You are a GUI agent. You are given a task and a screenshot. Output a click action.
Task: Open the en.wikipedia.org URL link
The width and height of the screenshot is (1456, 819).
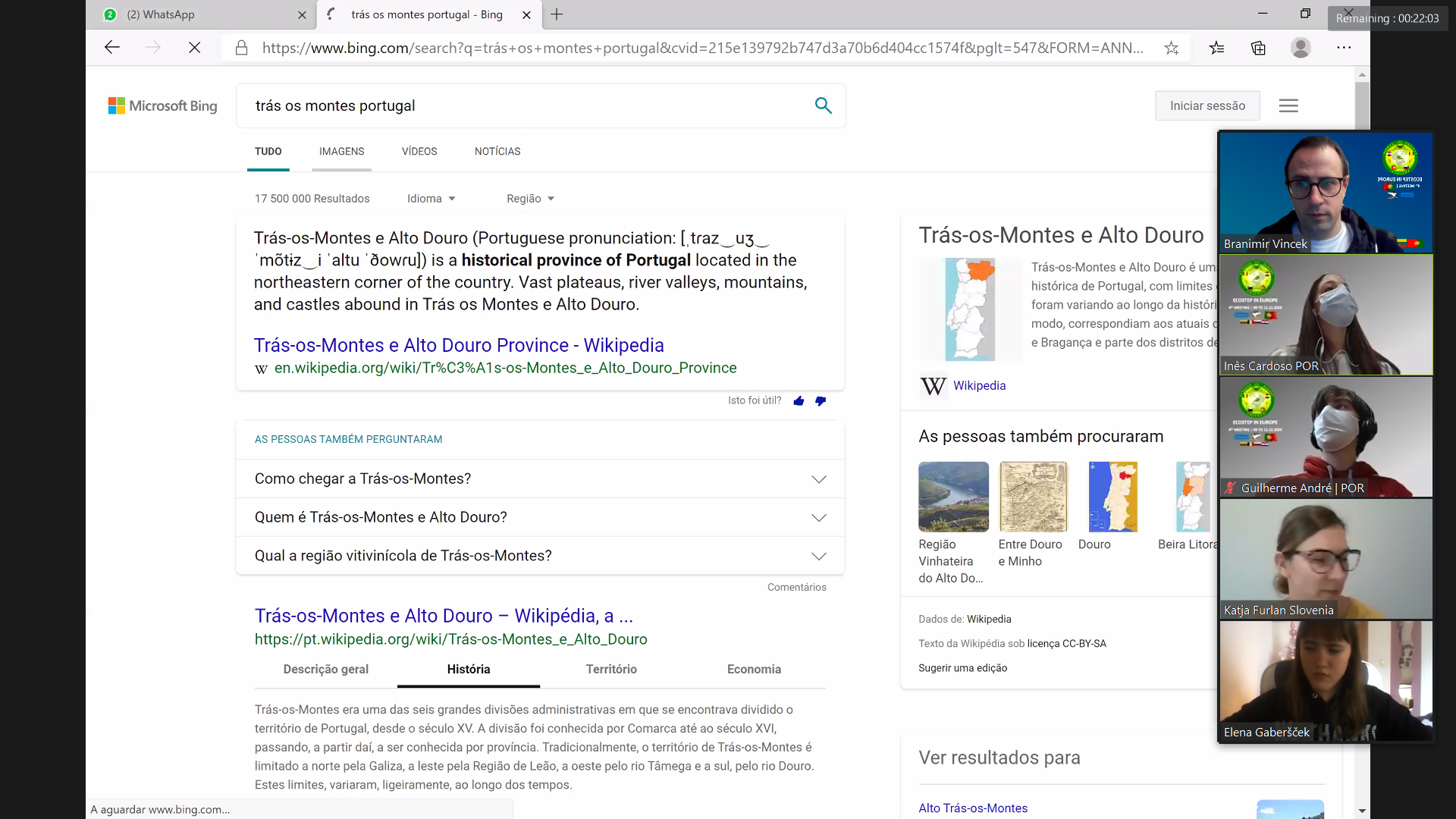[505, 368]
